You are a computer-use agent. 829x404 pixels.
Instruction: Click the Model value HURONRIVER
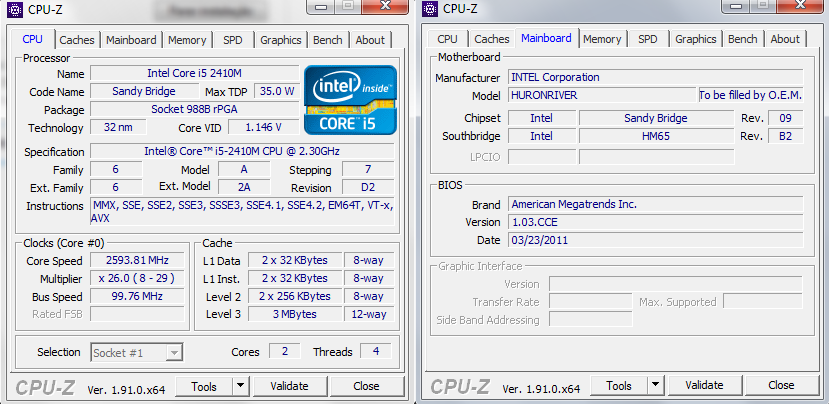tap(602, 95)
